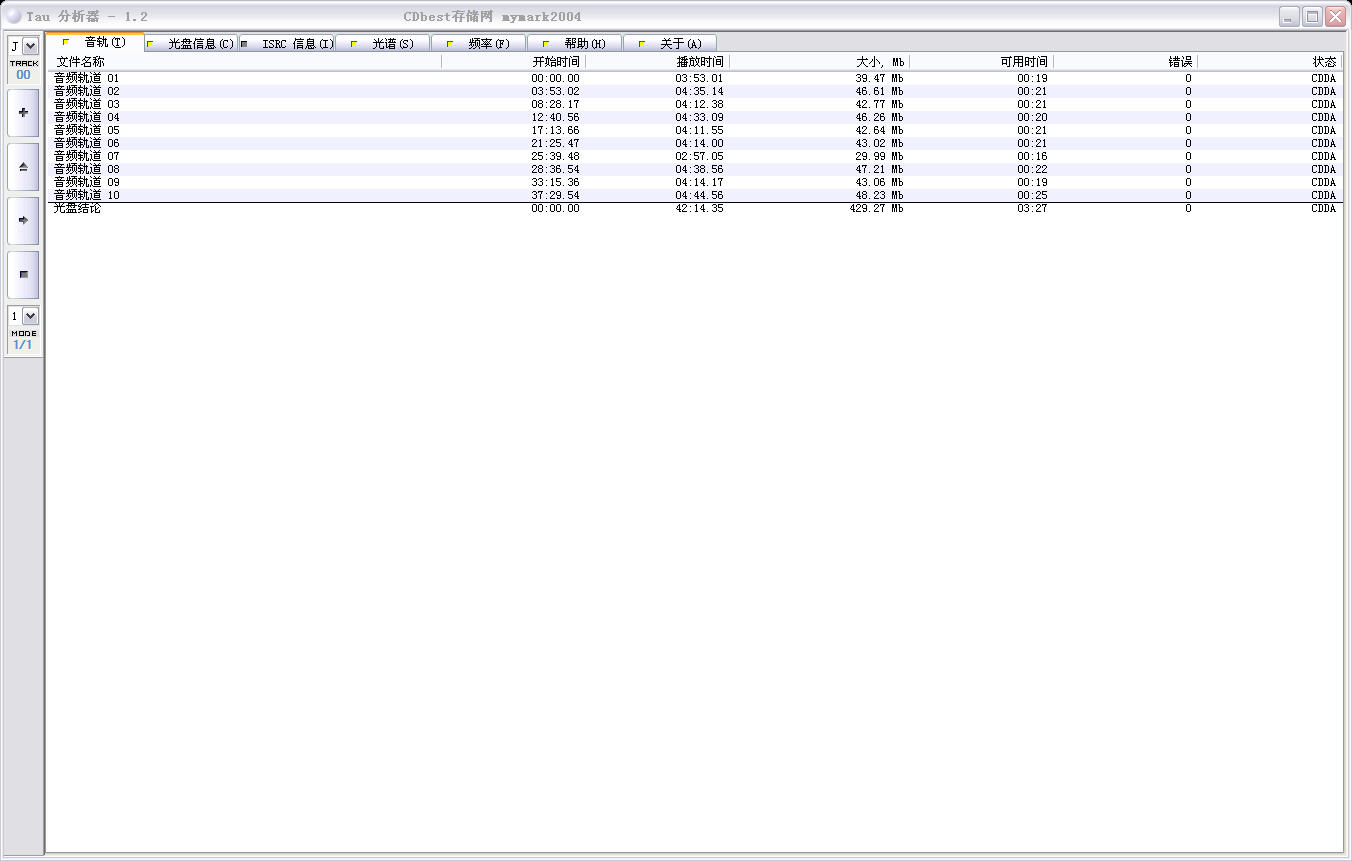Image resolution: width=1352 pixels, height=861 pixels.
Task: Click size value 39.47 Mb
Action: pyautogui.click(x=879, y=78)
